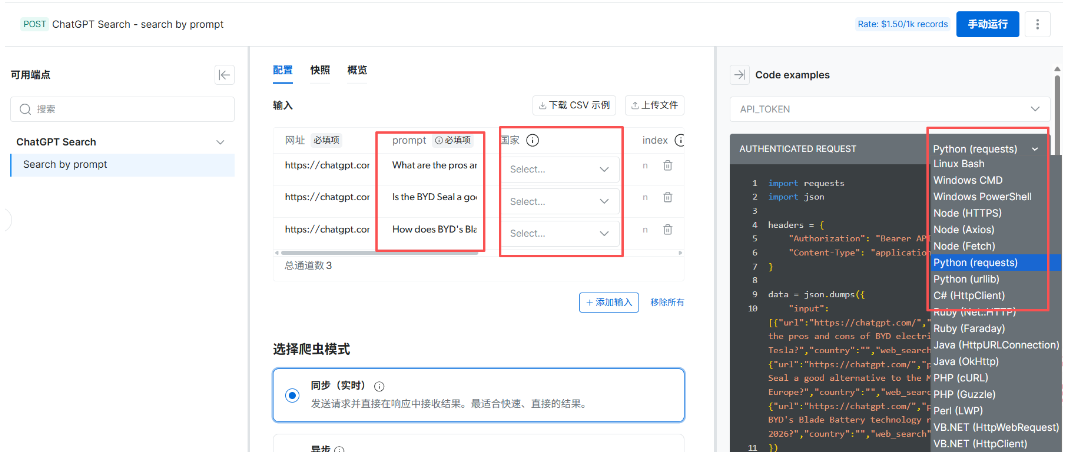
Task: Switch to the 配置 tab
Action: 282,70
